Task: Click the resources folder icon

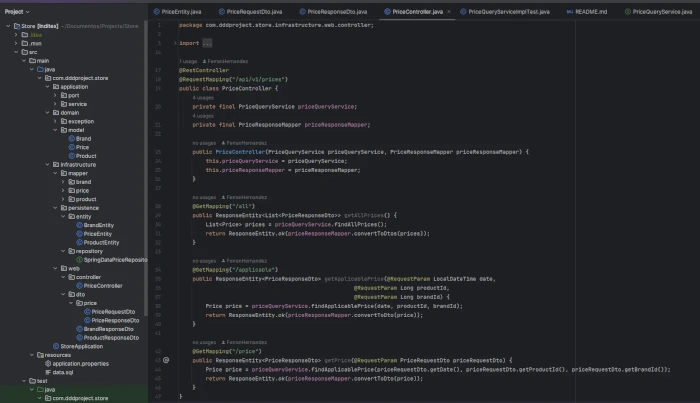Action: tap(40, 355)
